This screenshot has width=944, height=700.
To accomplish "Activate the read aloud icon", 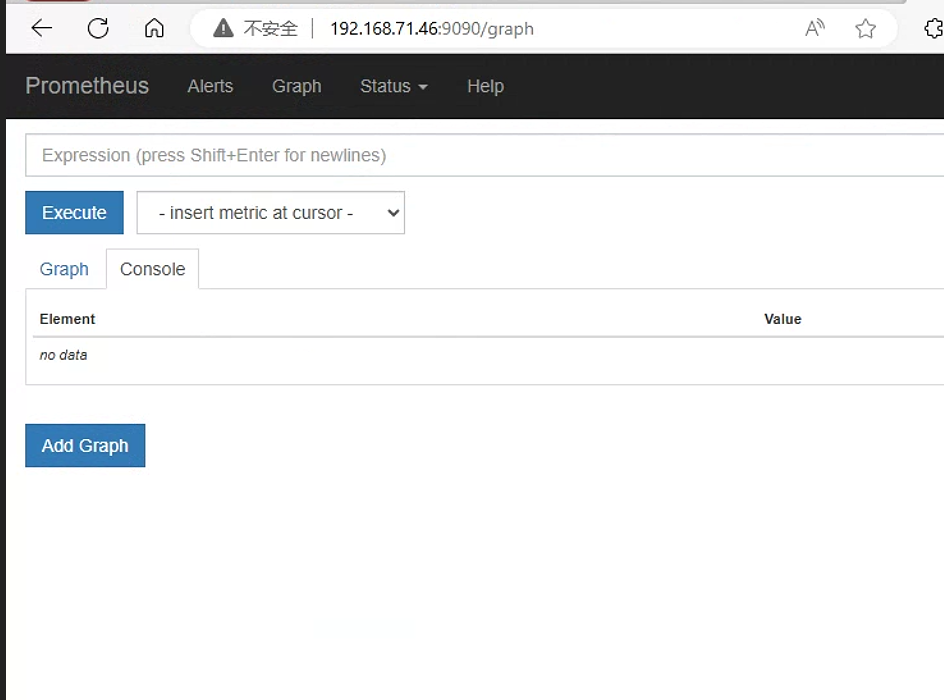I will [815, 28].
